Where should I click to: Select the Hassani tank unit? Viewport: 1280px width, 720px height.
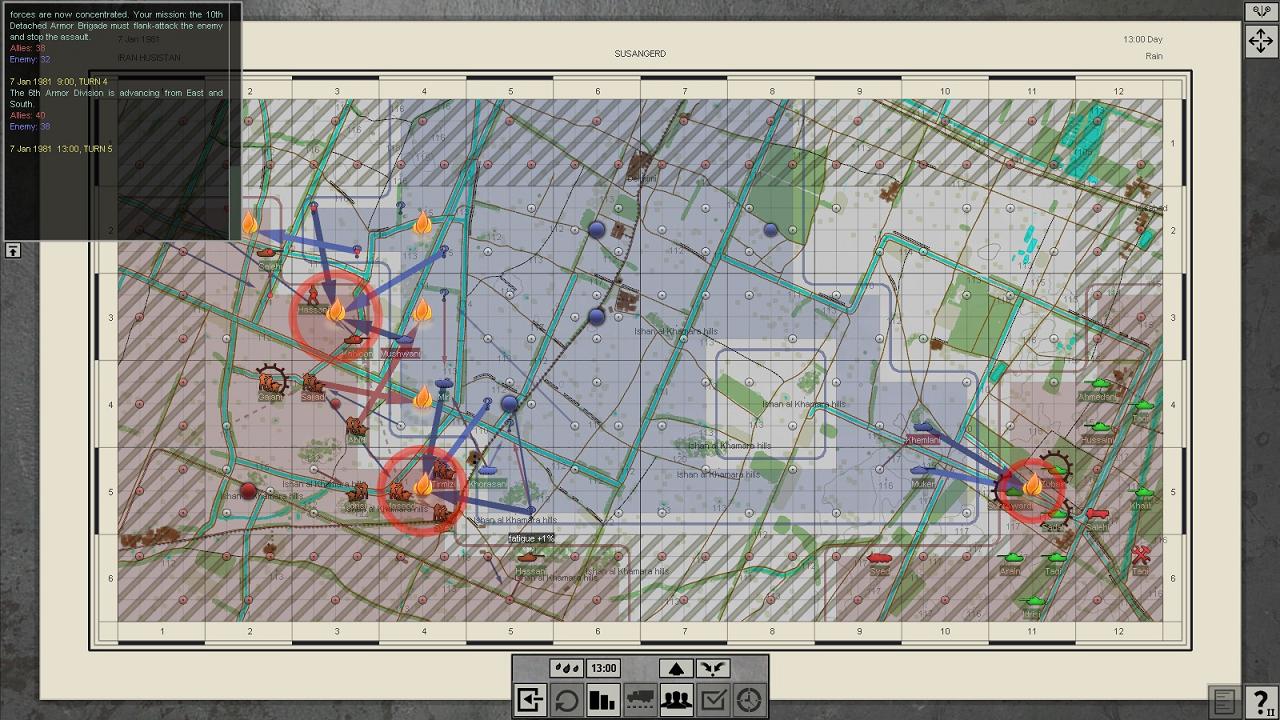(531, 563)
